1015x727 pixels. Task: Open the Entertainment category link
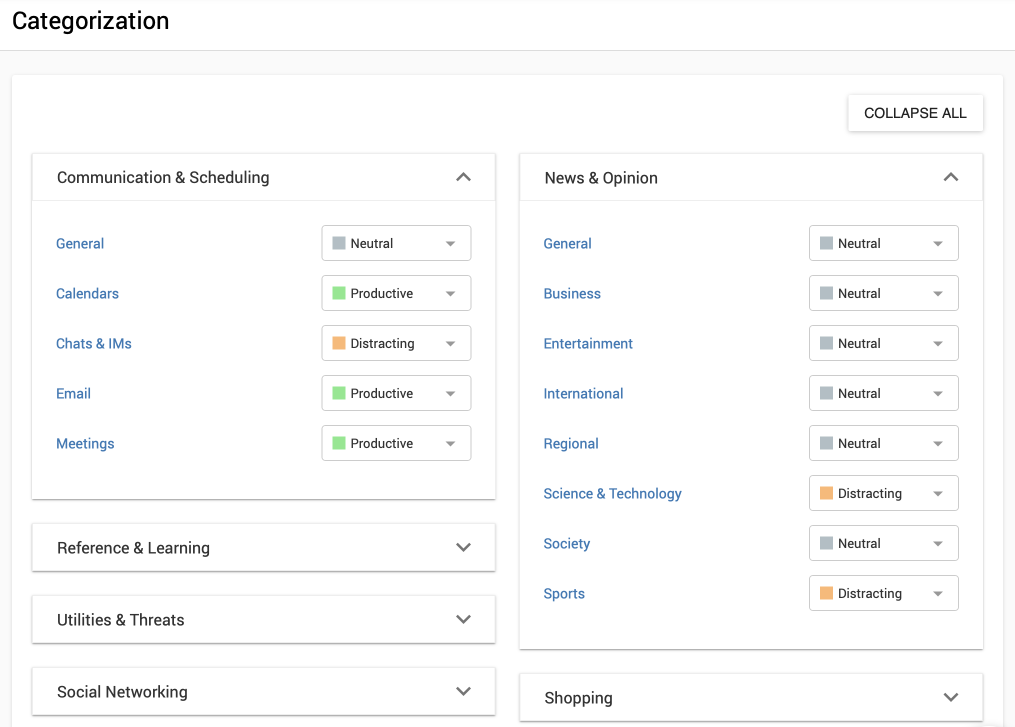coord(588,343)
